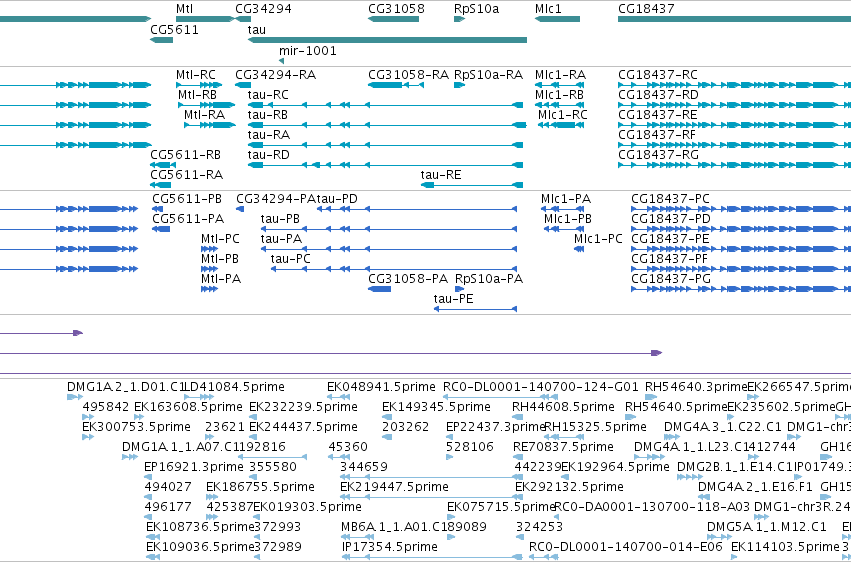Image resolution: width=851 pixels, height=562 pixels.
Task: Select the RH54640.3prime EST
Action: (x=651, y=397)
